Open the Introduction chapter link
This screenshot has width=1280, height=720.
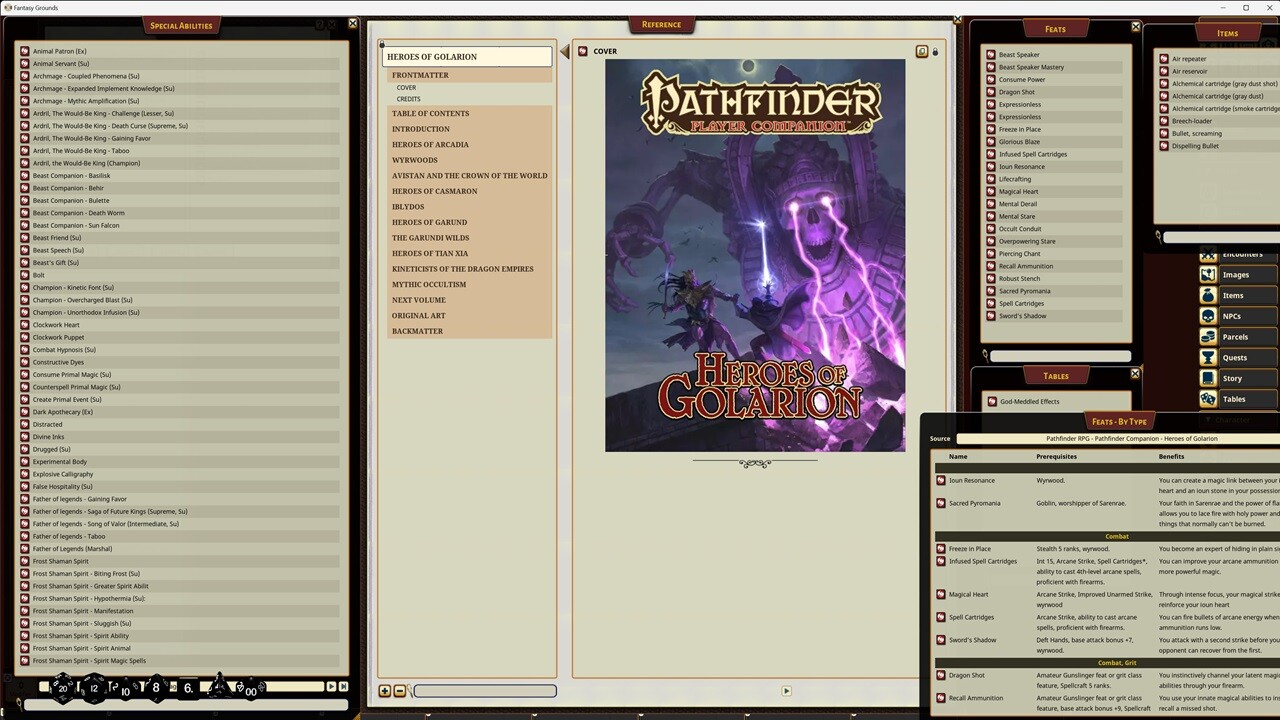[421, 128]
